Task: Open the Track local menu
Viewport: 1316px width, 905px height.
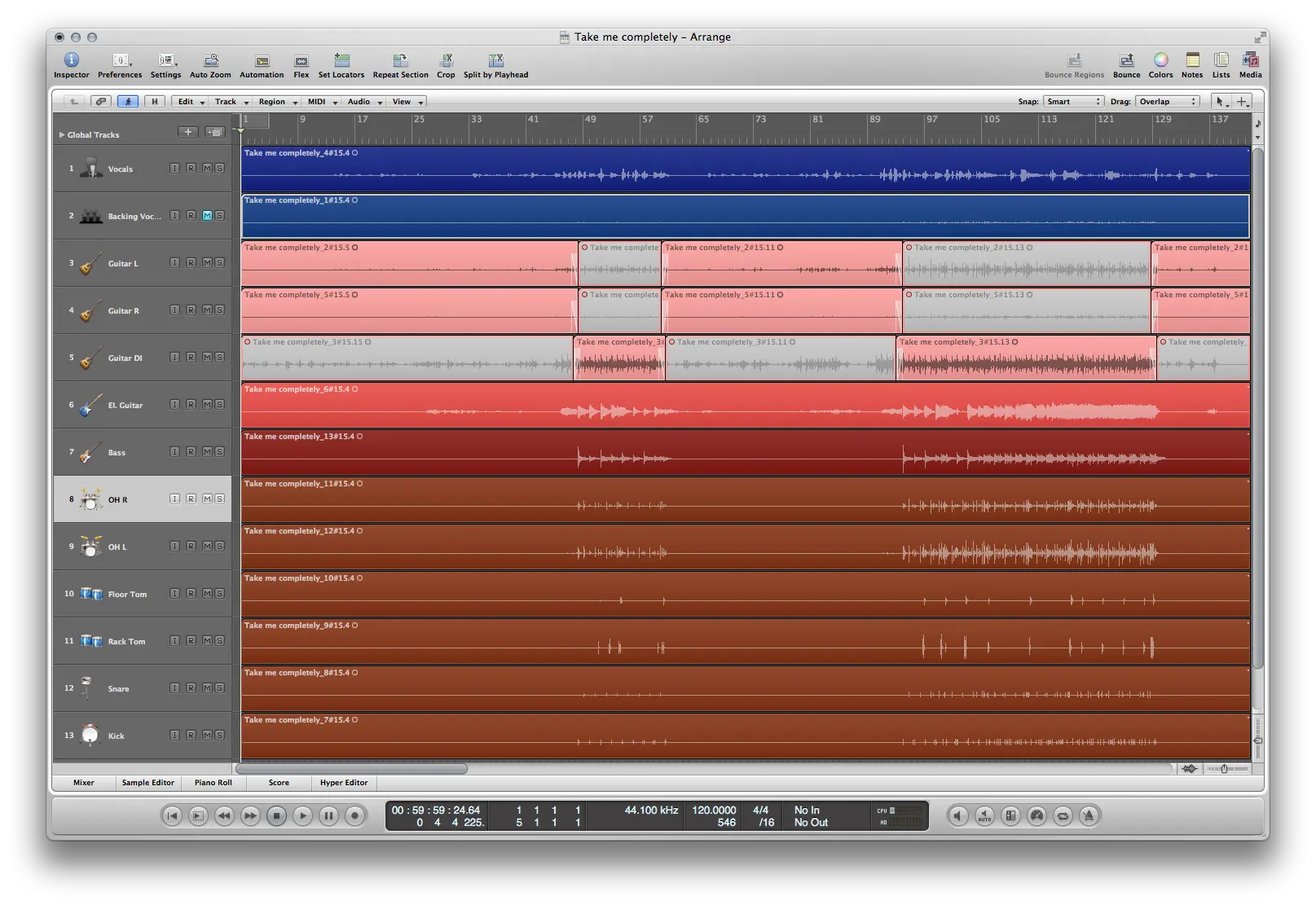Action: (x=231, y=102)
